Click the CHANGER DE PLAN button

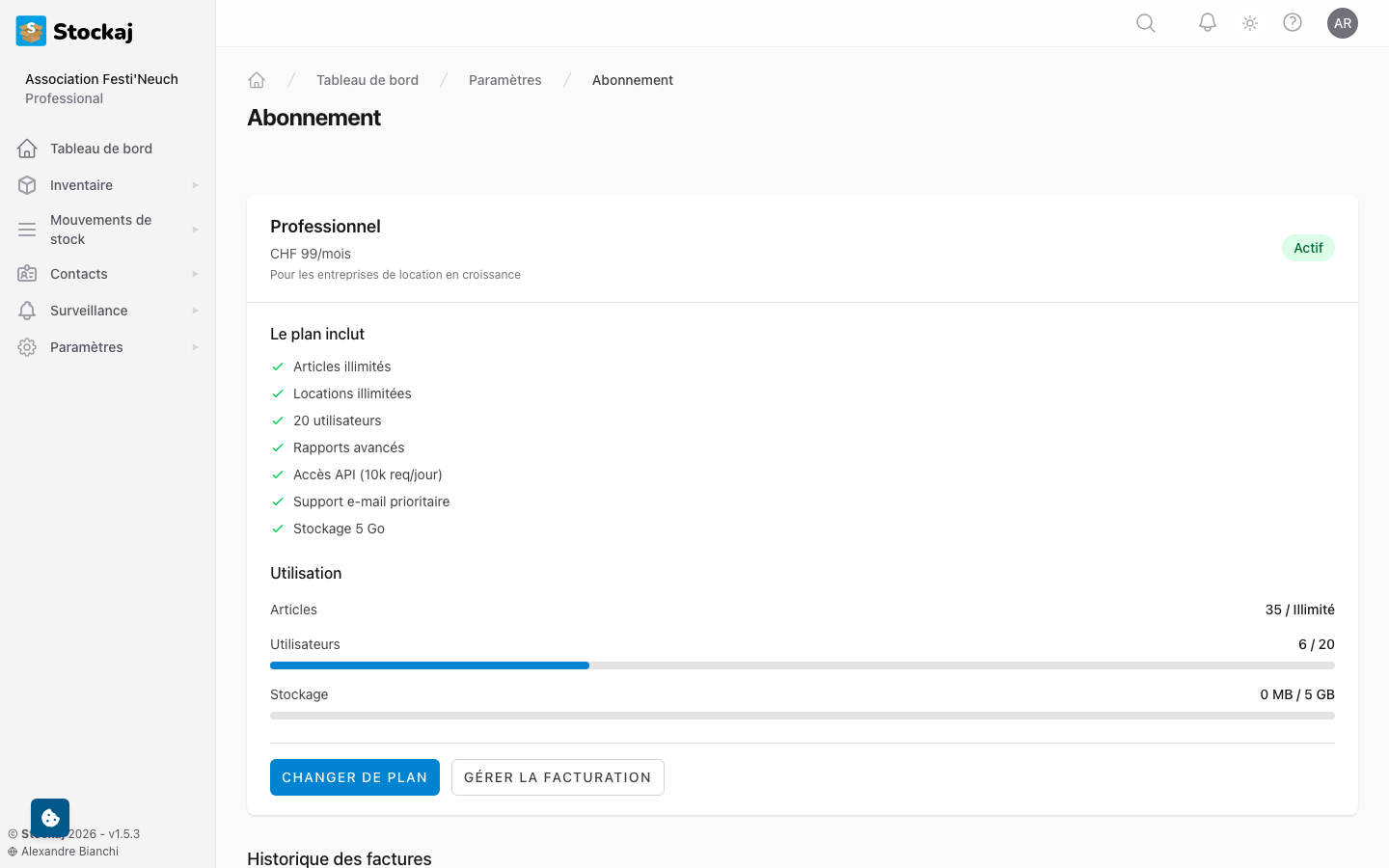coord(355,777)
